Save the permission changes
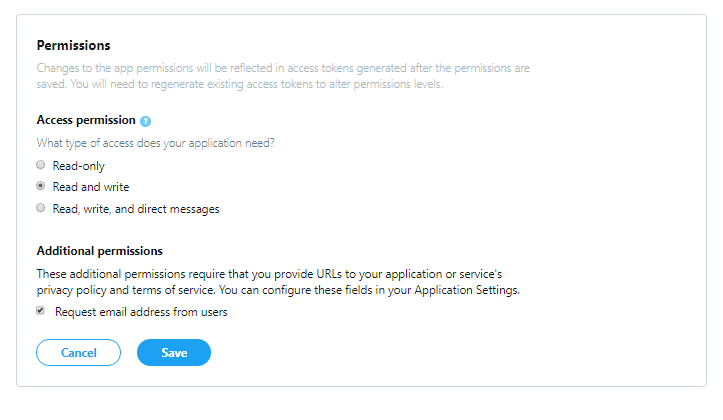The image size is (723, 420). point(174,353)
